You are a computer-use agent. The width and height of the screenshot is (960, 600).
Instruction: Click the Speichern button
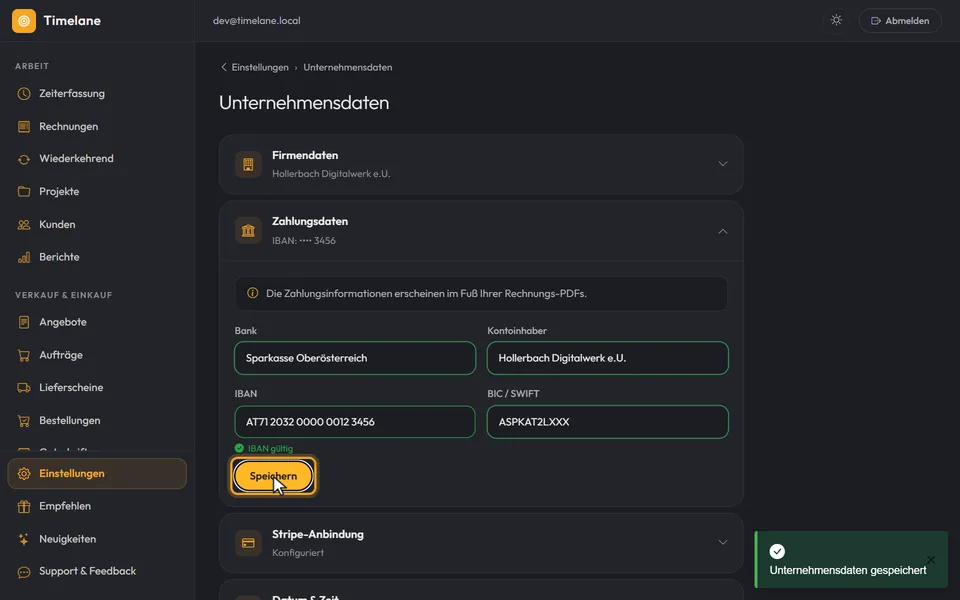pos(273,476)
